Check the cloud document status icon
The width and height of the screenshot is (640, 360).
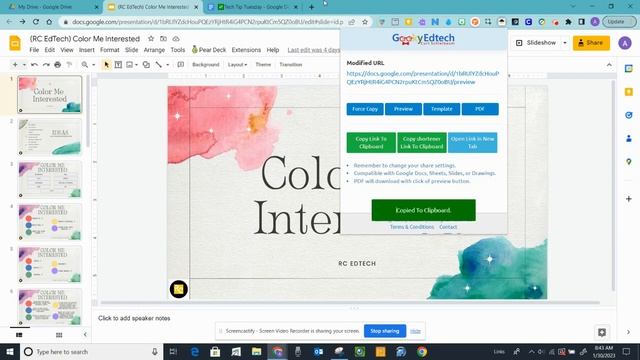click(176, 38)
